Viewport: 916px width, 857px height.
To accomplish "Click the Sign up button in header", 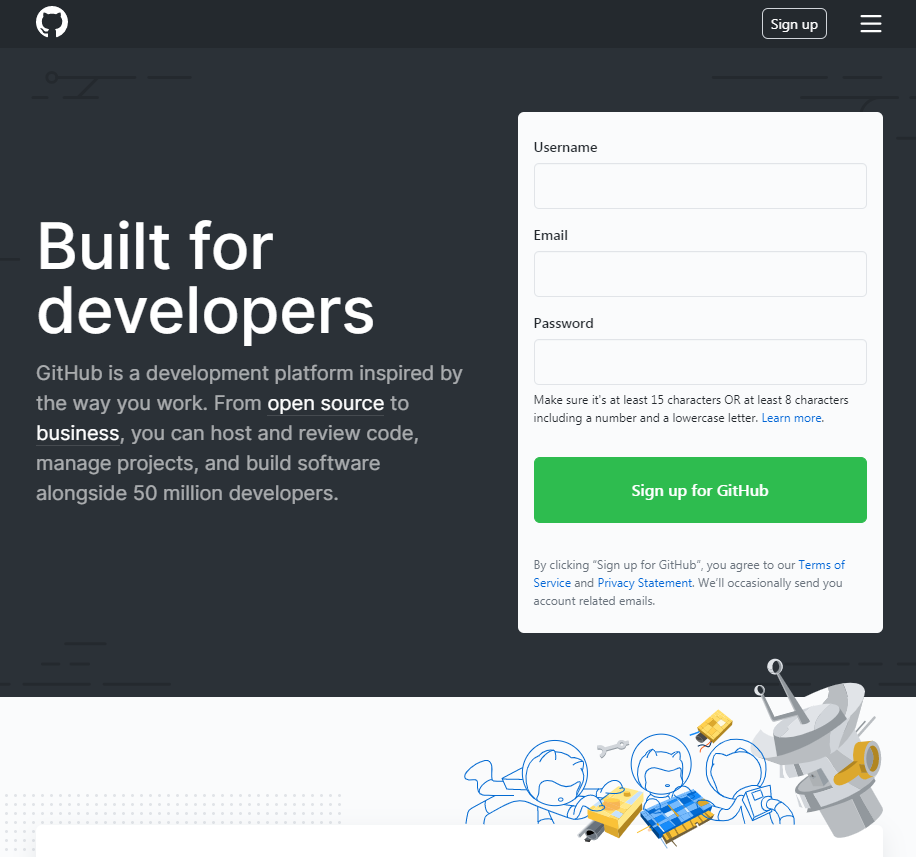I will (x=794, y=24).
